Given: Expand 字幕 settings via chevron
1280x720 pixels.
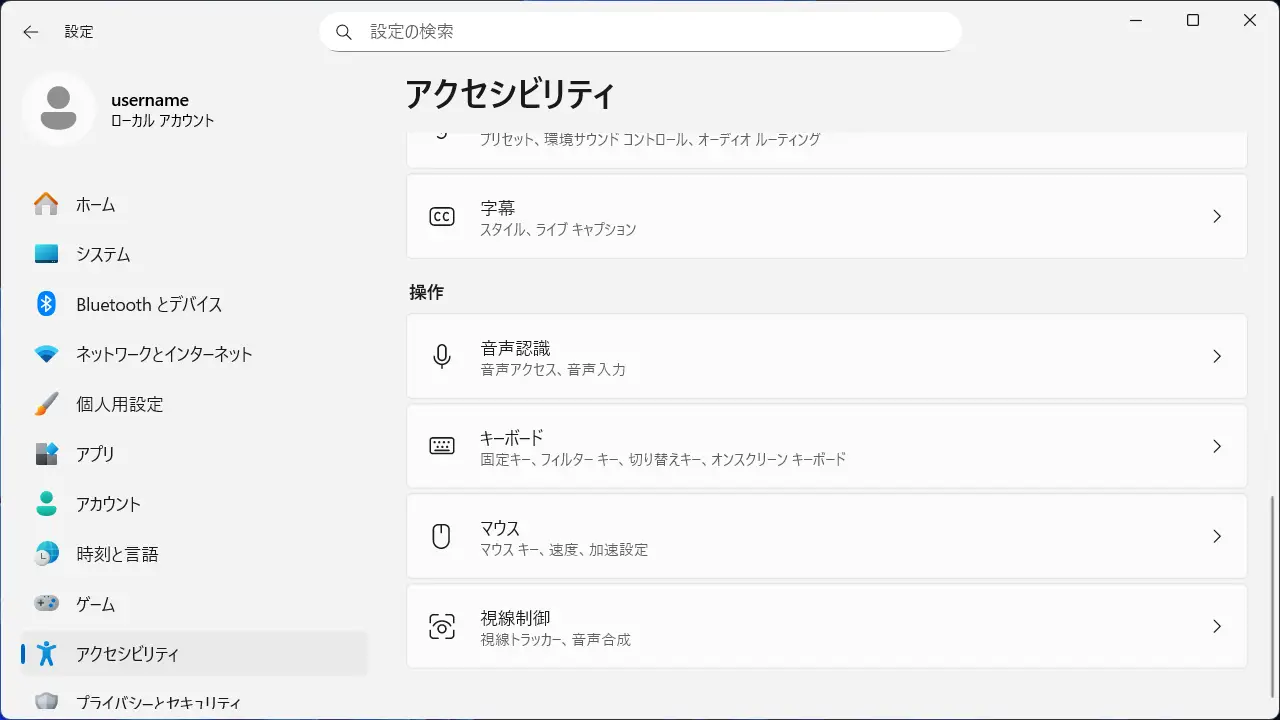Looking at the screenshot, I should pos(1217,217).
